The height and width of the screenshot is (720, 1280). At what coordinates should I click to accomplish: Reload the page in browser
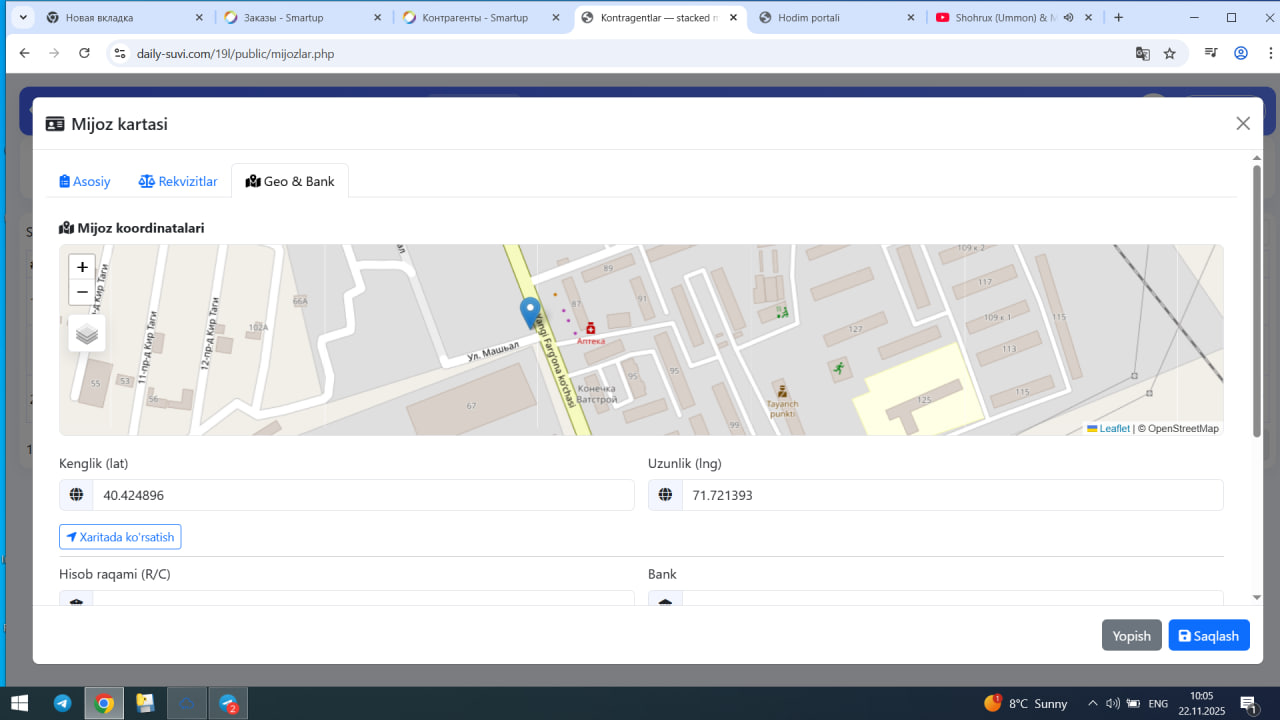(x=84, y=53)
